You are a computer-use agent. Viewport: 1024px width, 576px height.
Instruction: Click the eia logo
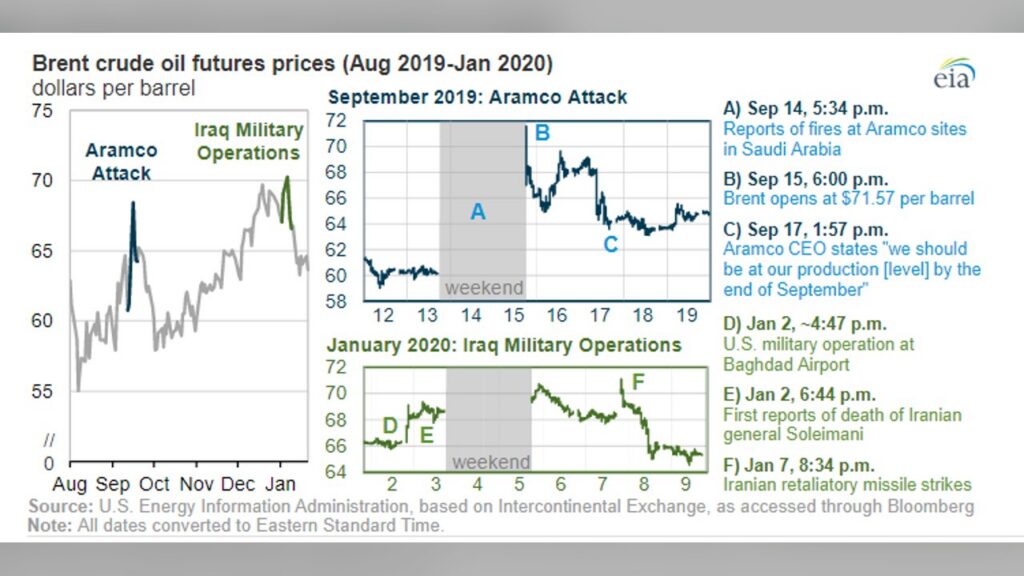point(954,73)
